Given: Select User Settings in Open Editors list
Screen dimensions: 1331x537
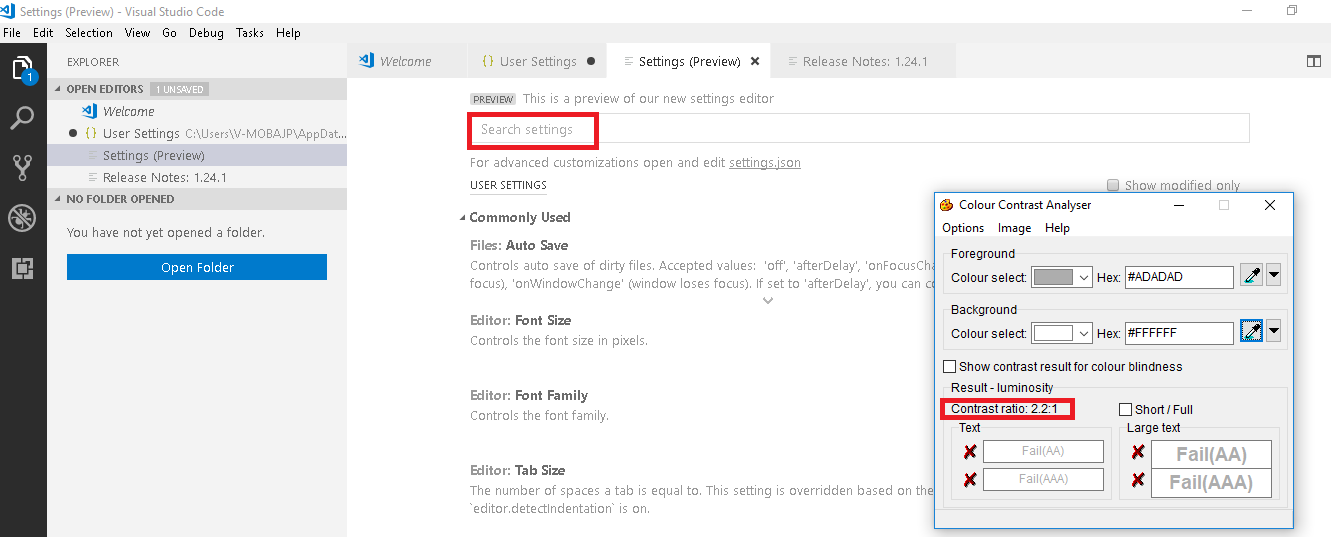Looking at the screenshot, I should coord(197,133).
